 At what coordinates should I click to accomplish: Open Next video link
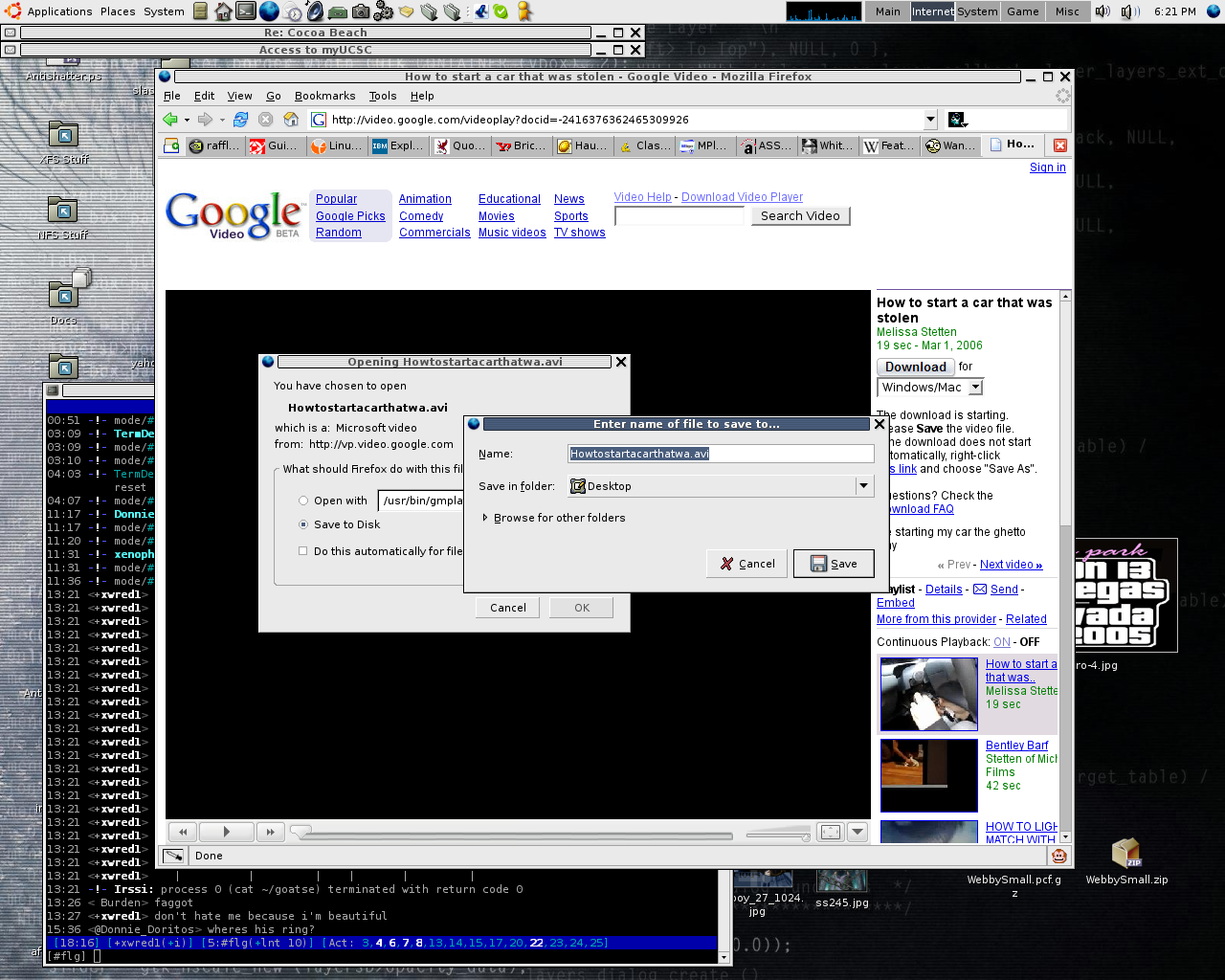1011,565
